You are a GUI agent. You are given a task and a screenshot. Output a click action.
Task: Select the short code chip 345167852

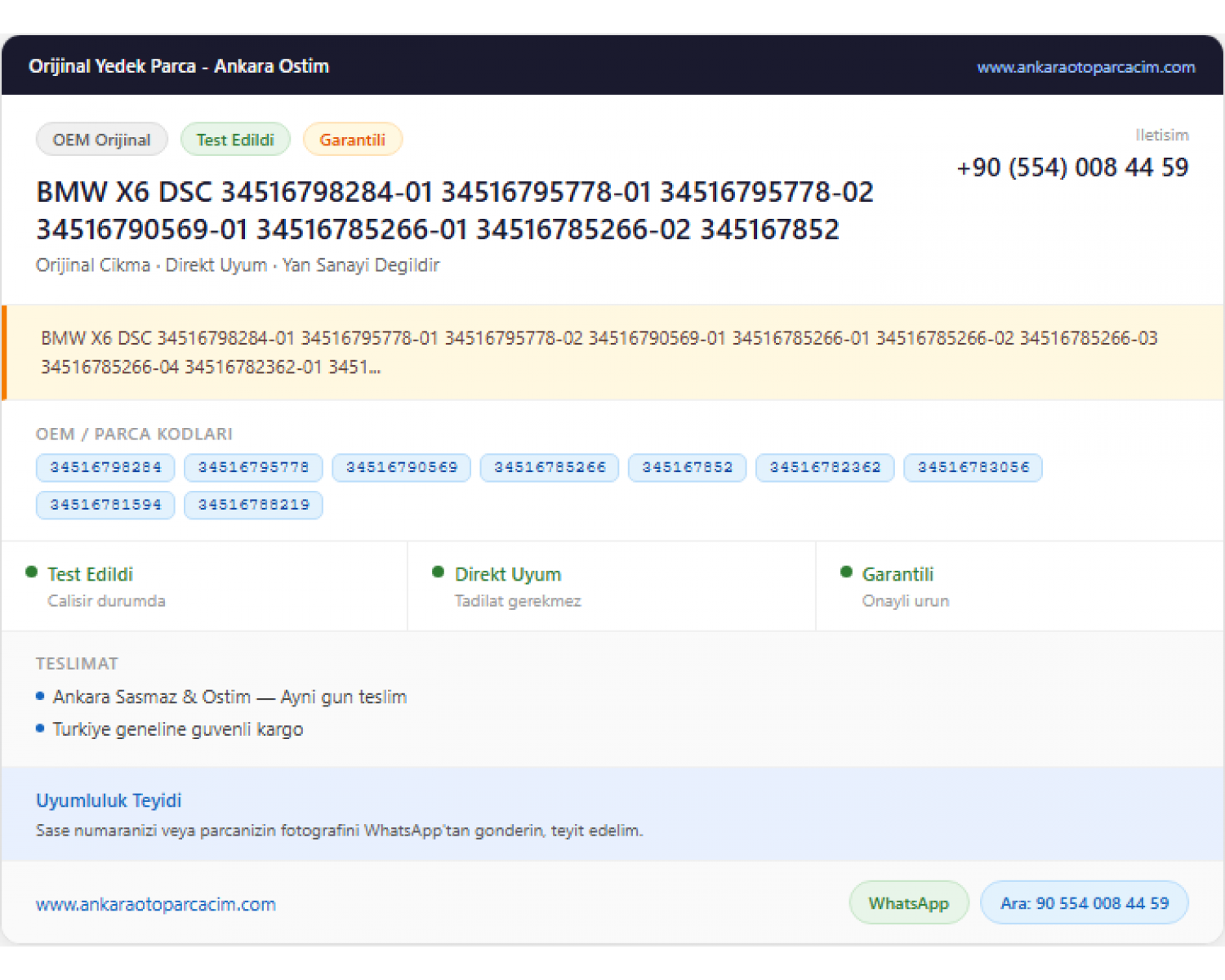pos(687,468)
